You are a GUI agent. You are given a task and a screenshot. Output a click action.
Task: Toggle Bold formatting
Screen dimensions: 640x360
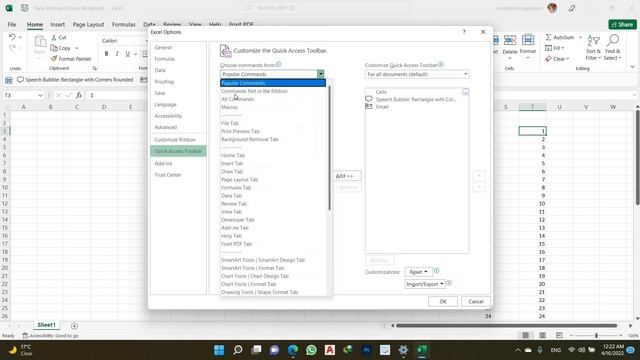click(x=107, y=54)
